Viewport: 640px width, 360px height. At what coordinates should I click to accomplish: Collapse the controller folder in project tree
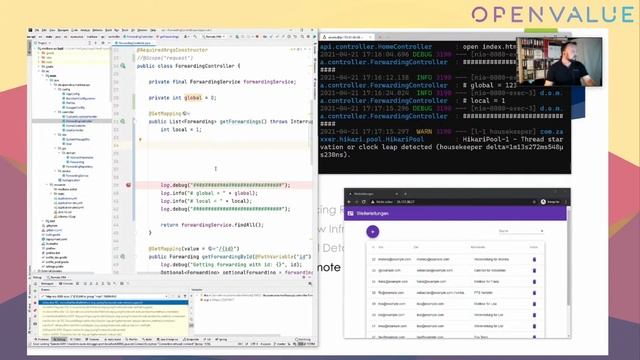coord(56,112)
